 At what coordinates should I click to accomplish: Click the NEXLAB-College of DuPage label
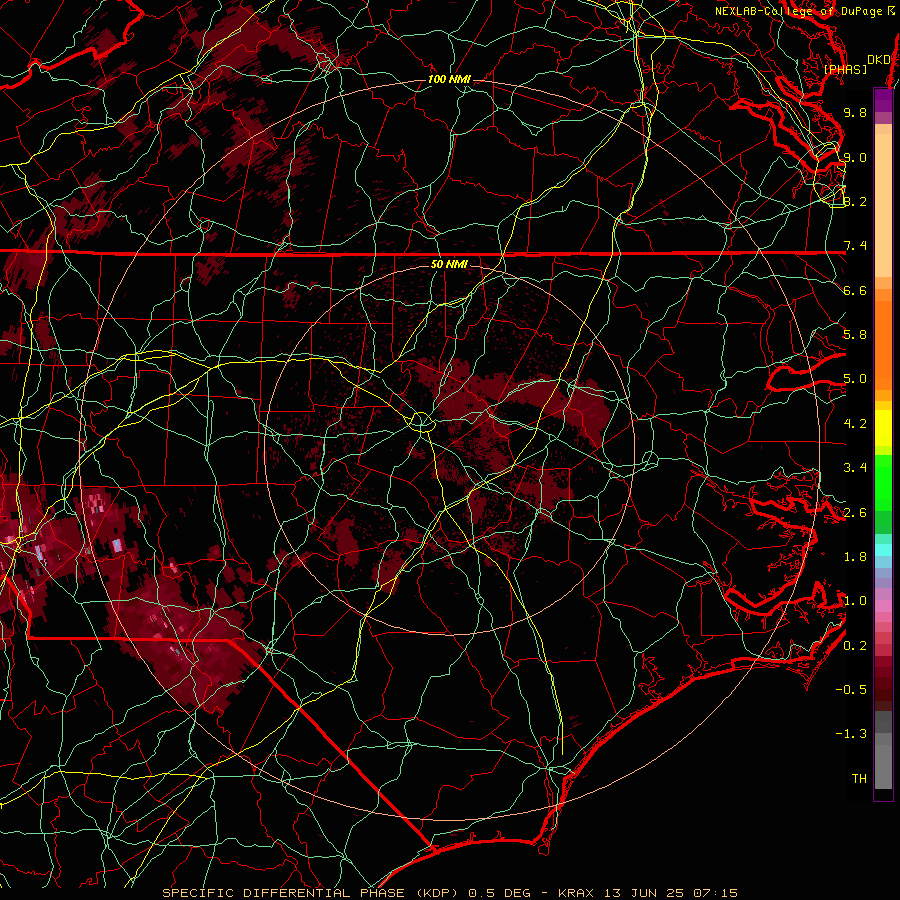[x=800, y=11]
